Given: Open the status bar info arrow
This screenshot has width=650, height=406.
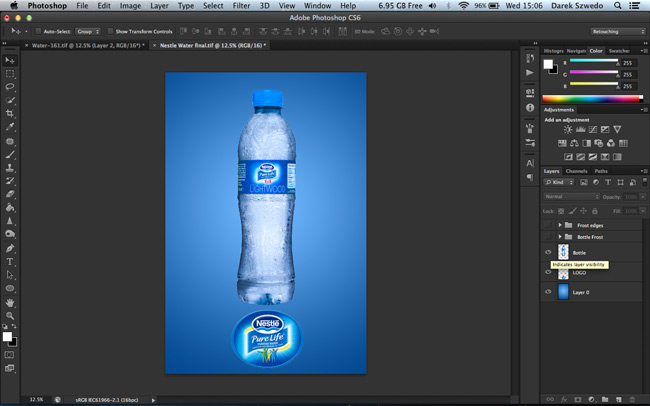Looking at the screenshot, I should 153,400.
